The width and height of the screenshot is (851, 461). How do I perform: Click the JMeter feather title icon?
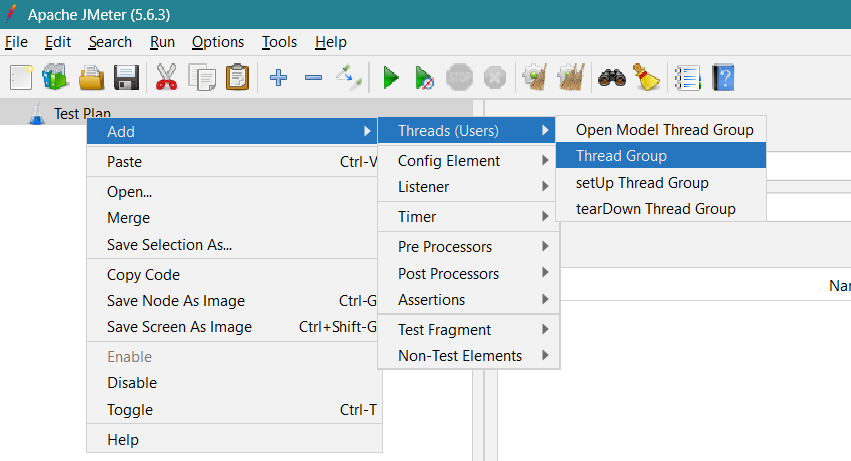click(11, 14)
